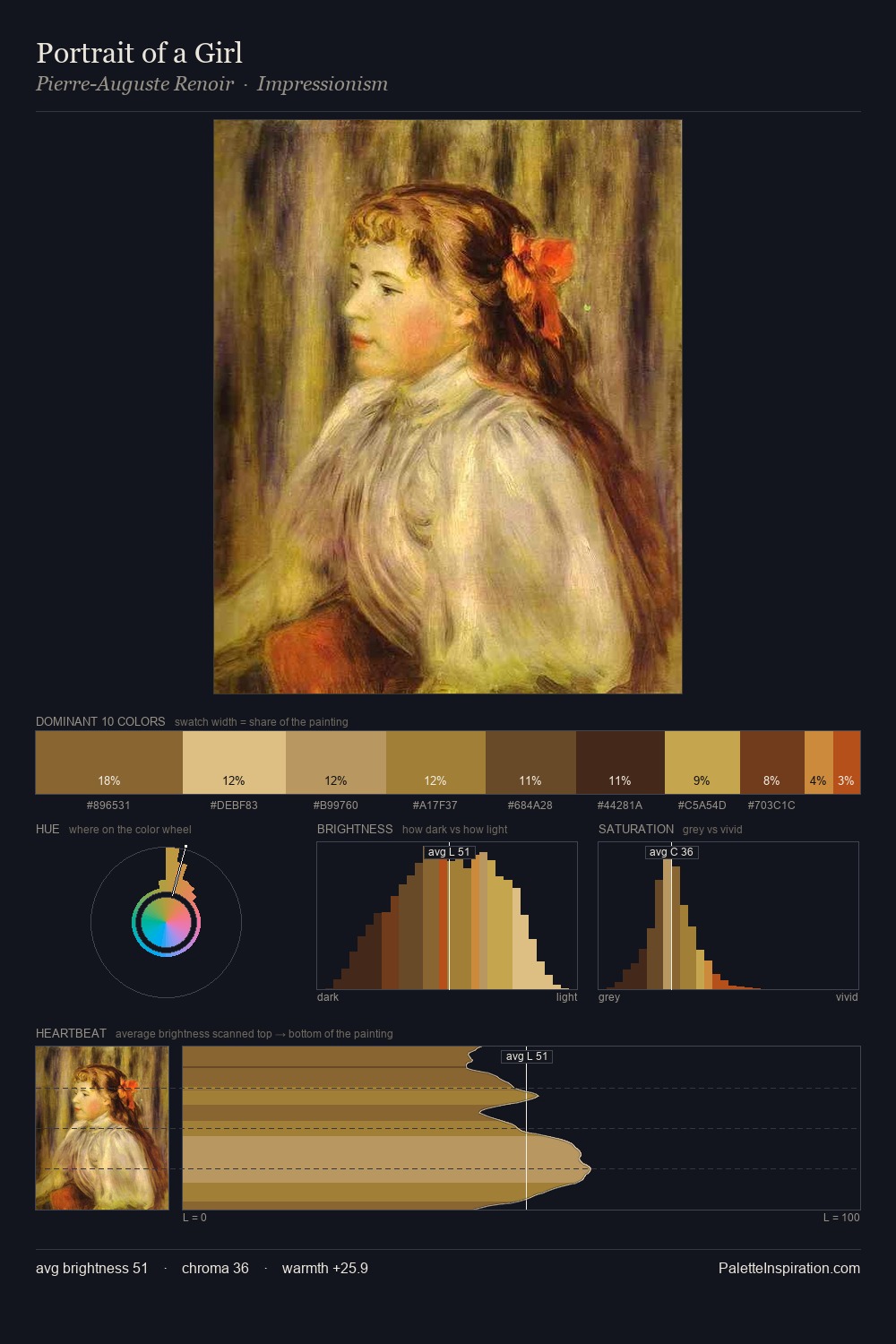Click hex label #44281A
Viewport: 896px width, 1344px height.
(620, 806)
